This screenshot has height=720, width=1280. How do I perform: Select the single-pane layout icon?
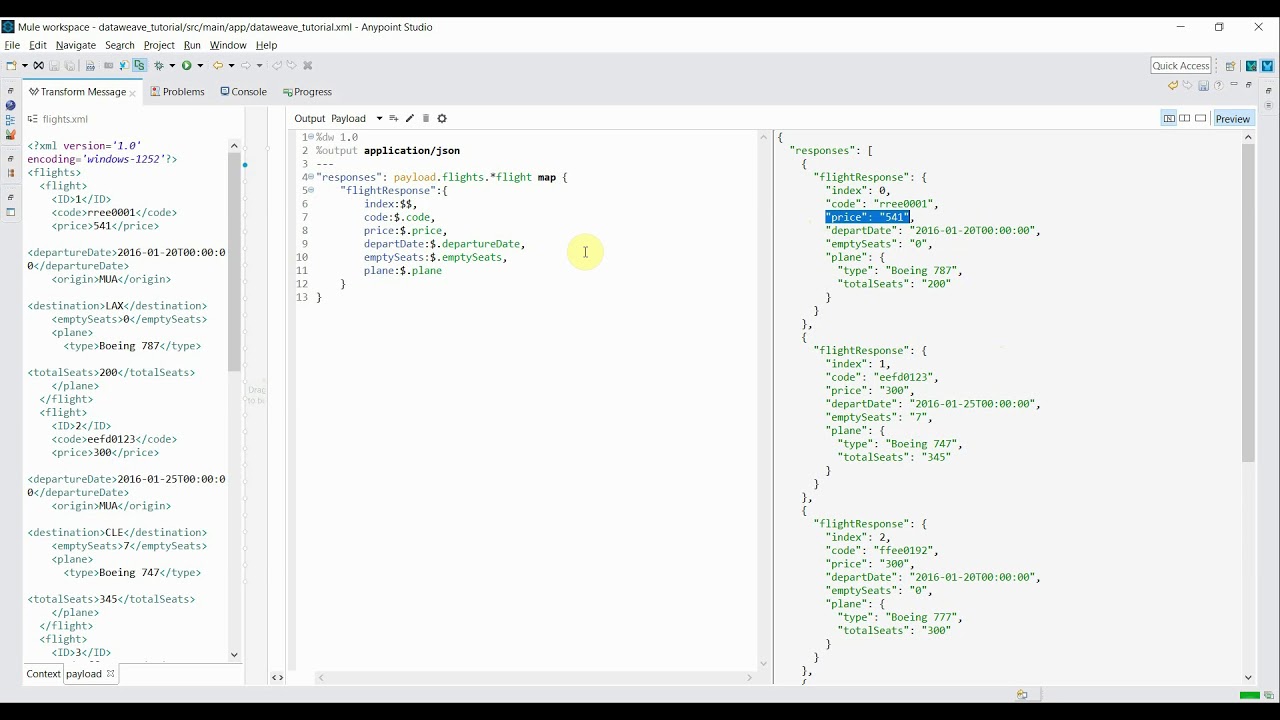pyautogui.click(x=1201, y=119)
